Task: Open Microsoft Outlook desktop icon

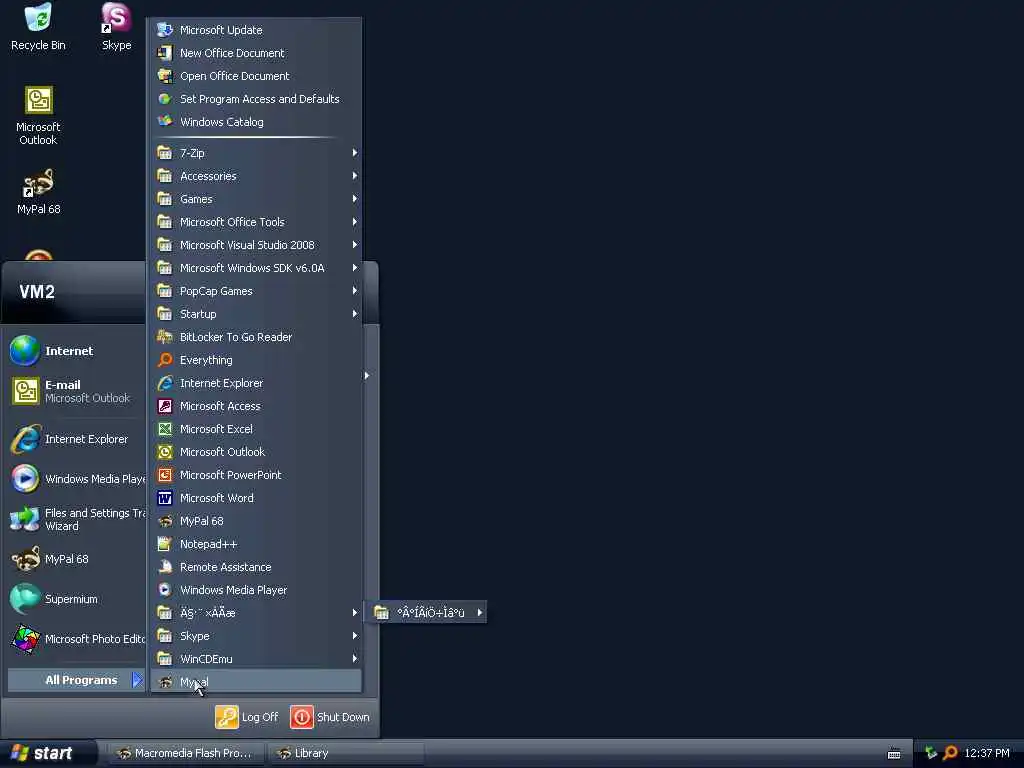Action: coord(39,101)
